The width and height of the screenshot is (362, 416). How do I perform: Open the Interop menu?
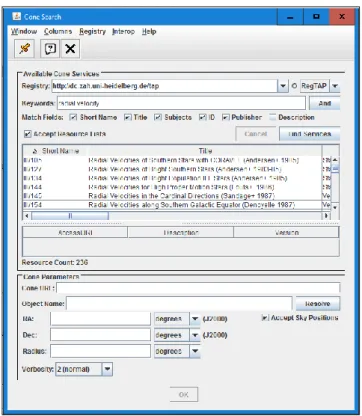(123, 31)
